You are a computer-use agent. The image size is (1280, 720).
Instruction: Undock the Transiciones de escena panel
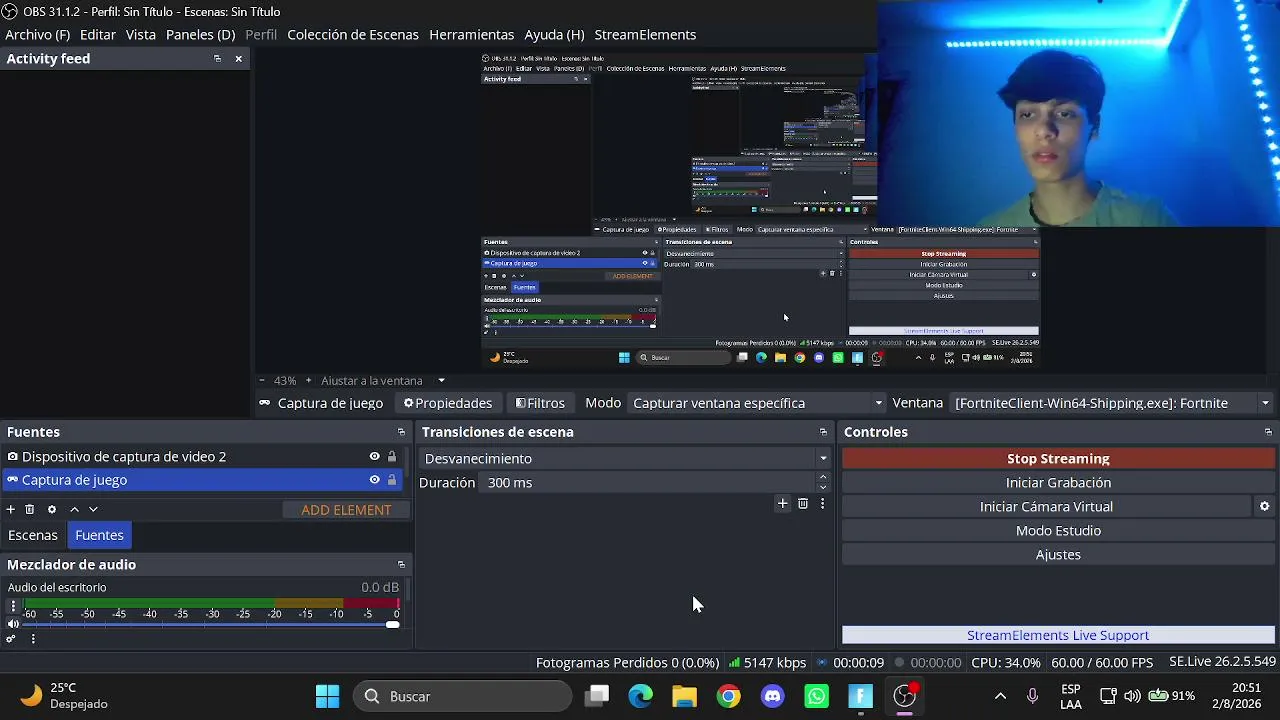tap(823, 432)
